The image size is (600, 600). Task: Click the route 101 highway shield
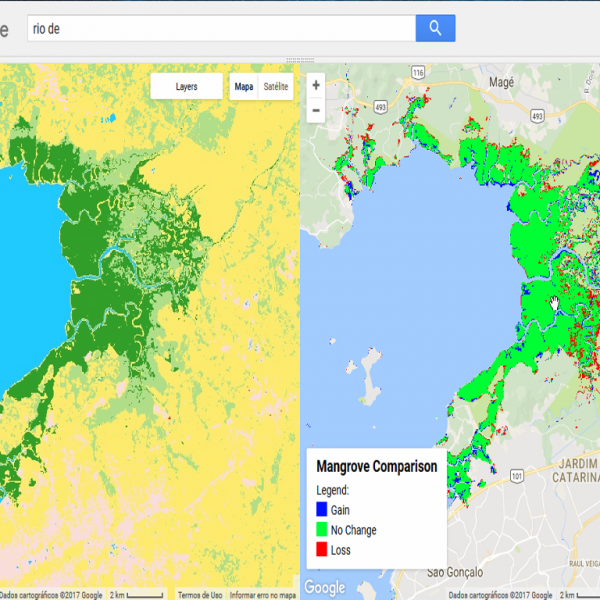[x=517, y=477]
